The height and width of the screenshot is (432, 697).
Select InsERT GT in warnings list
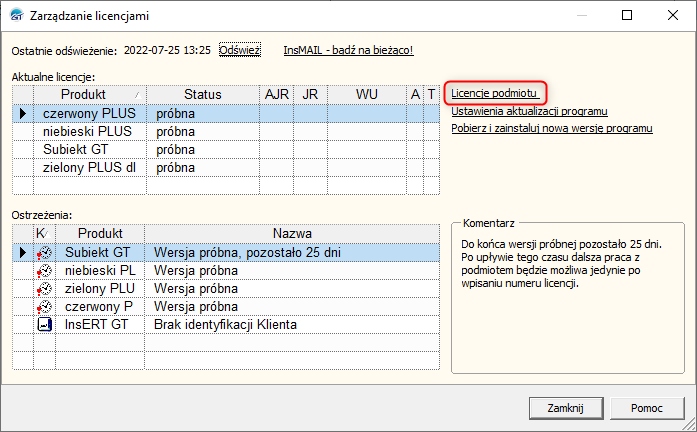96,324
